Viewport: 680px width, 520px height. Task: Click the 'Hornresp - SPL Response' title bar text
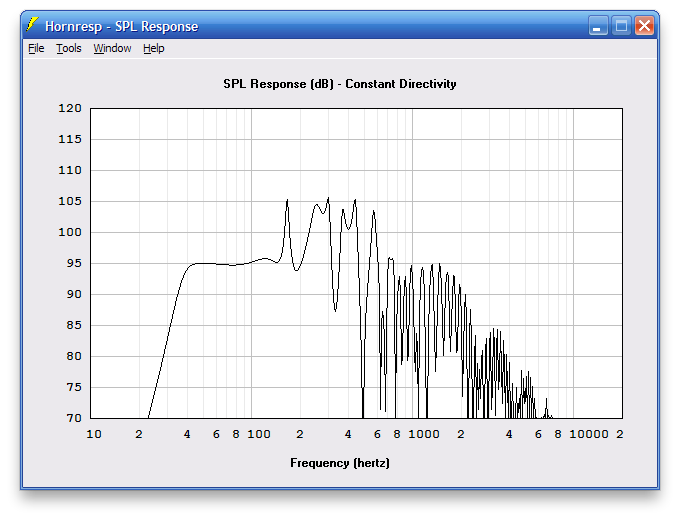tap(121, 26)
